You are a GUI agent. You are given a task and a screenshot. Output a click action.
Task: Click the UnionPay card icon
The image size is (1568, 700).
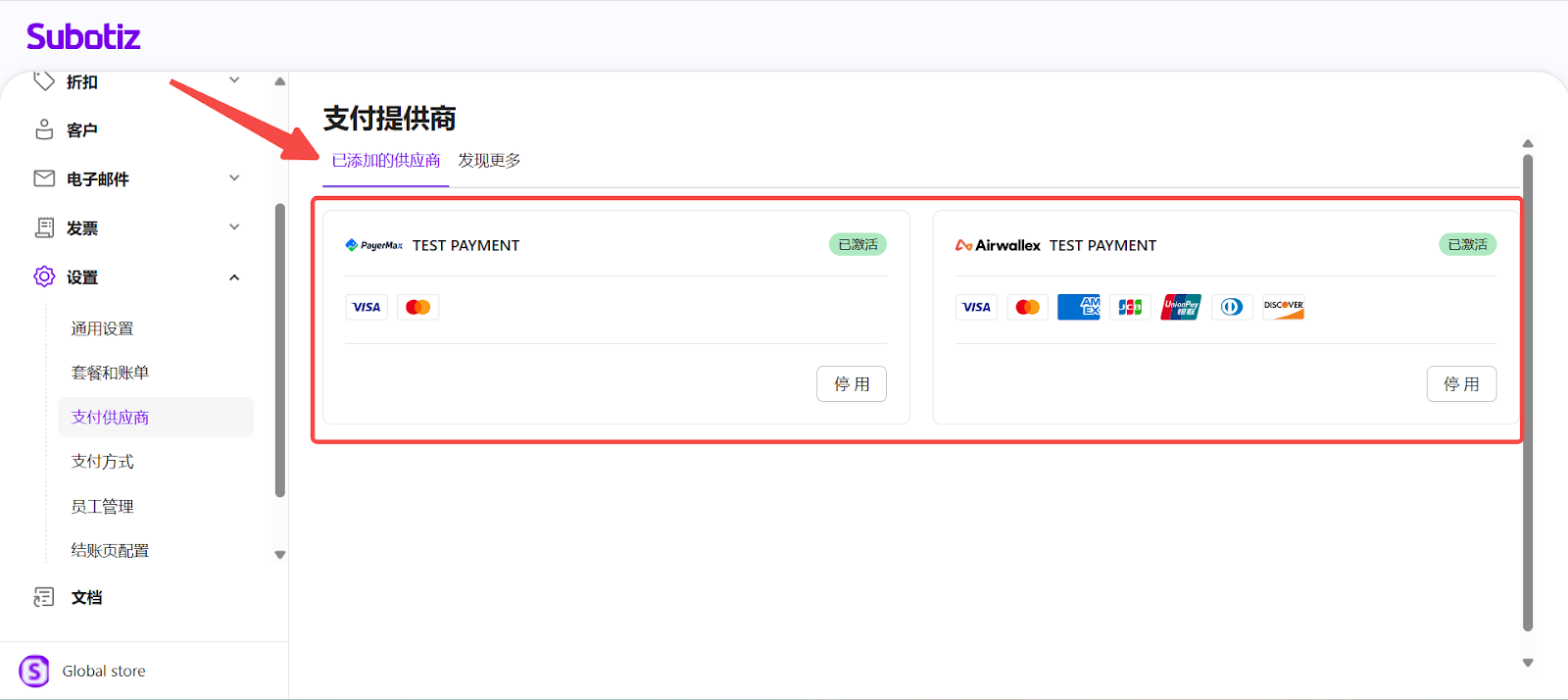(x=1181, y=307)
